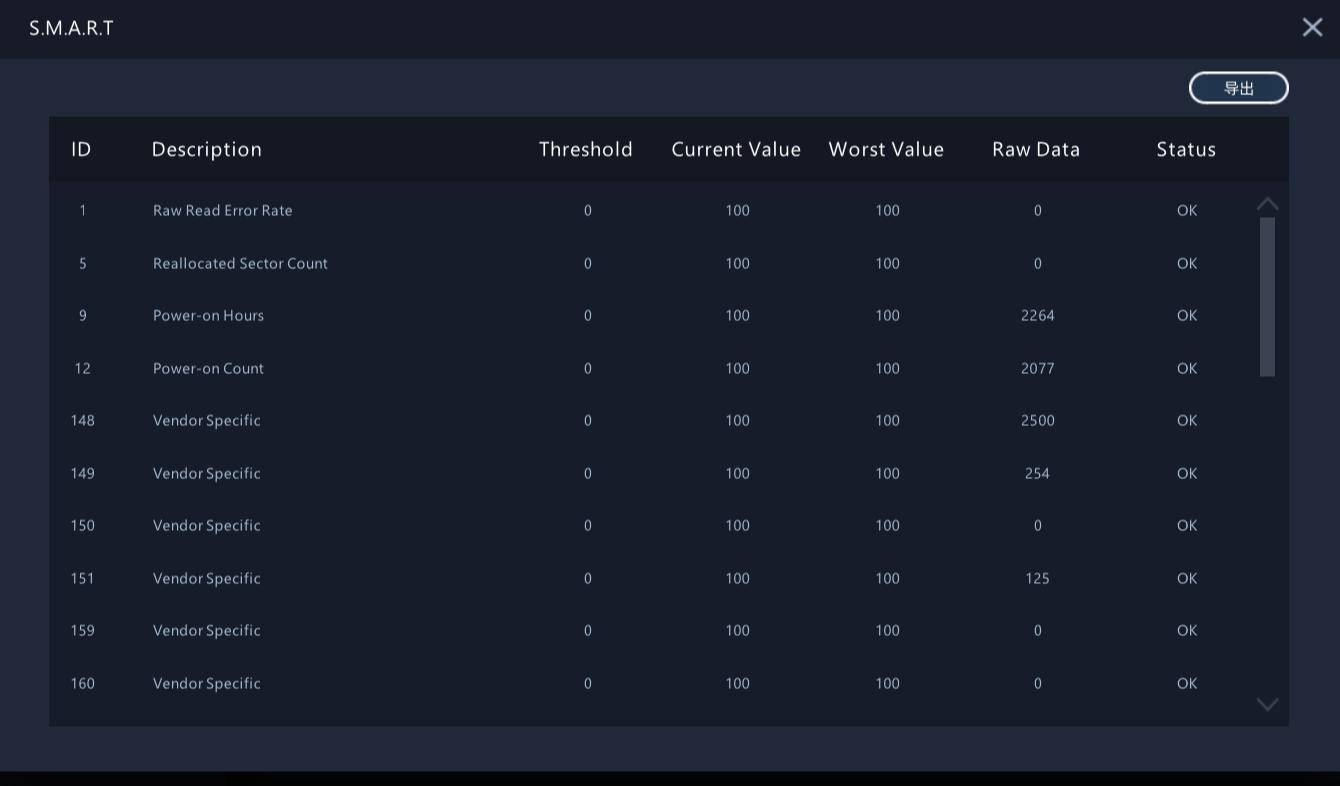The height and width of the screenshot is (786, 1340).
Task: Click the Description column header
Action: click(207, 149)
